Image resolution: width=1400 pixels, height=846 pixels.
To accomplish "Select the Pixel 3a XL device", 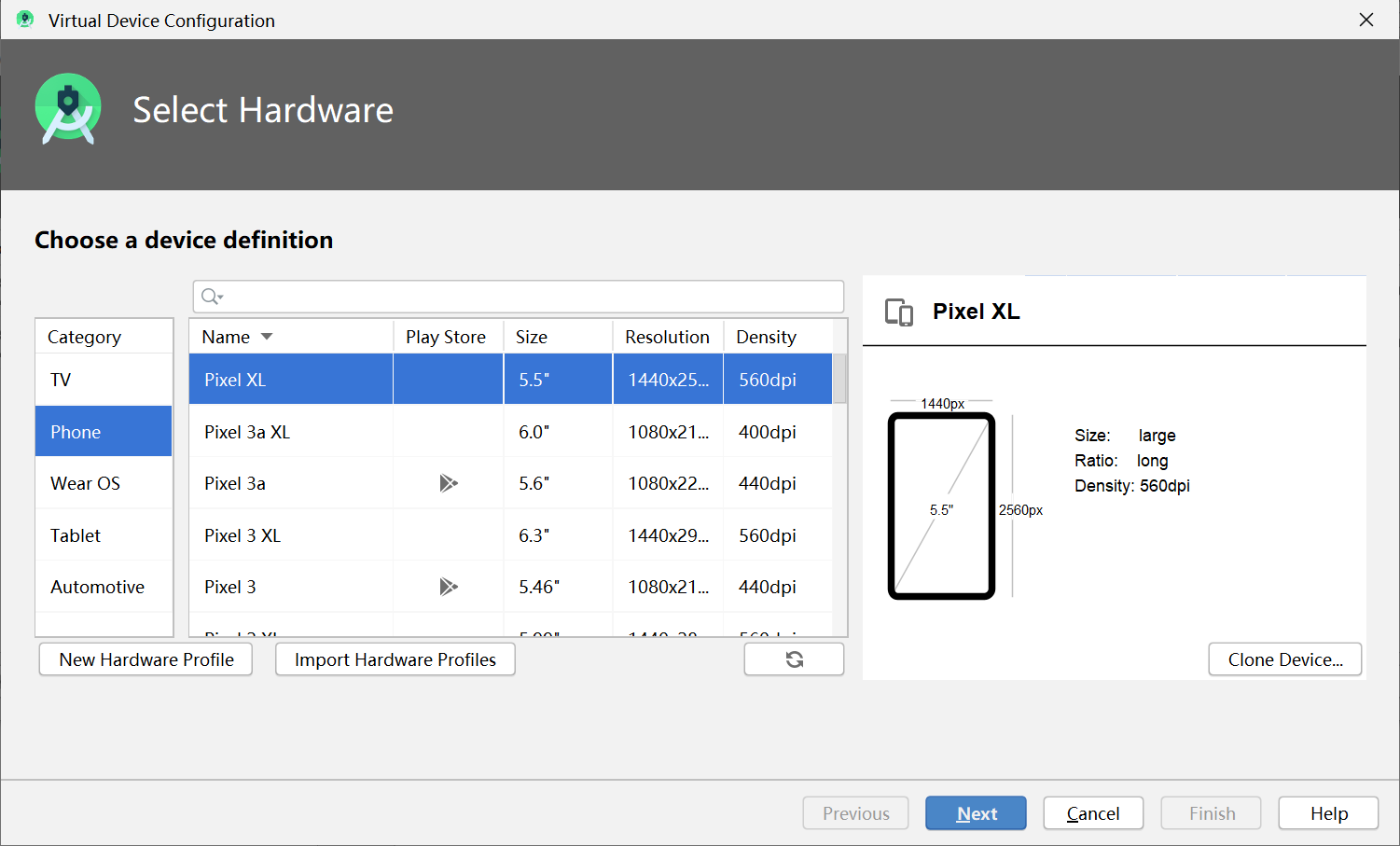I will point(247,432).
